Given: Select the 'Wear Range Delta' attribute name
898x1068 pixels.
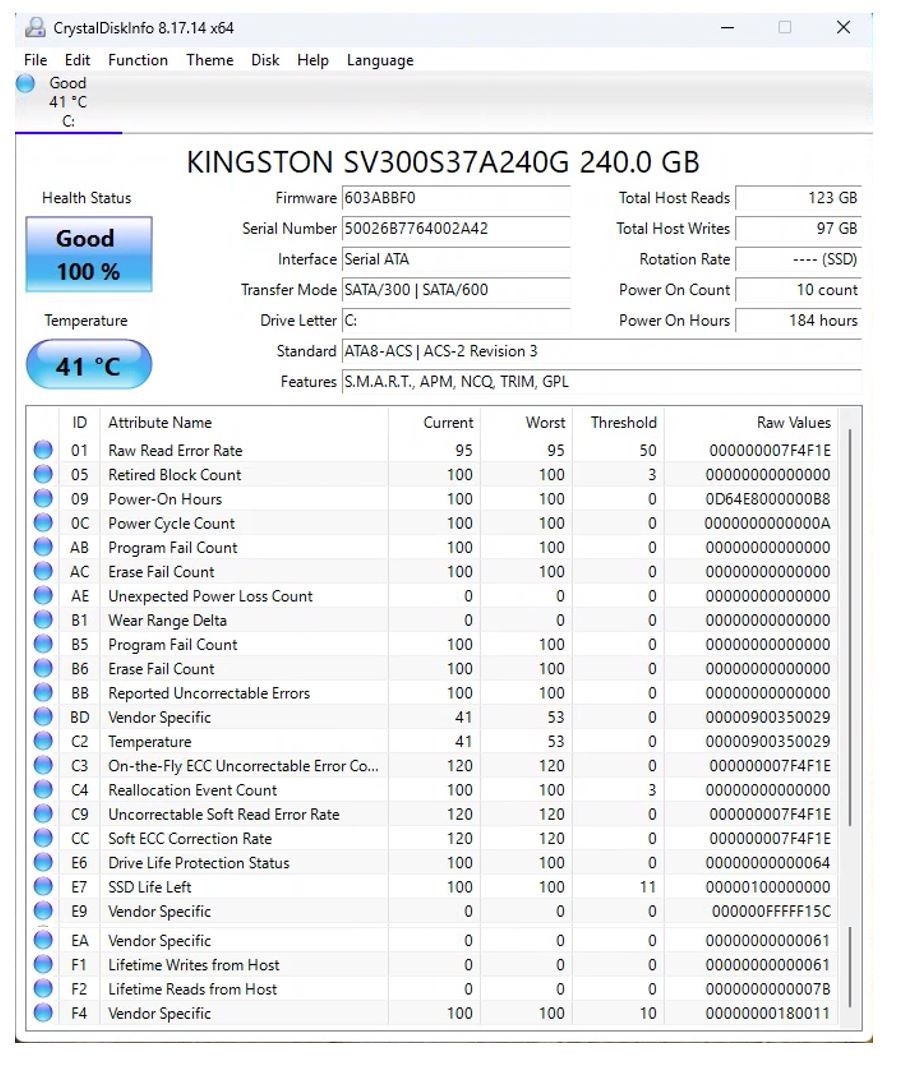Looking at the screenshot, I should pos(167,621).
